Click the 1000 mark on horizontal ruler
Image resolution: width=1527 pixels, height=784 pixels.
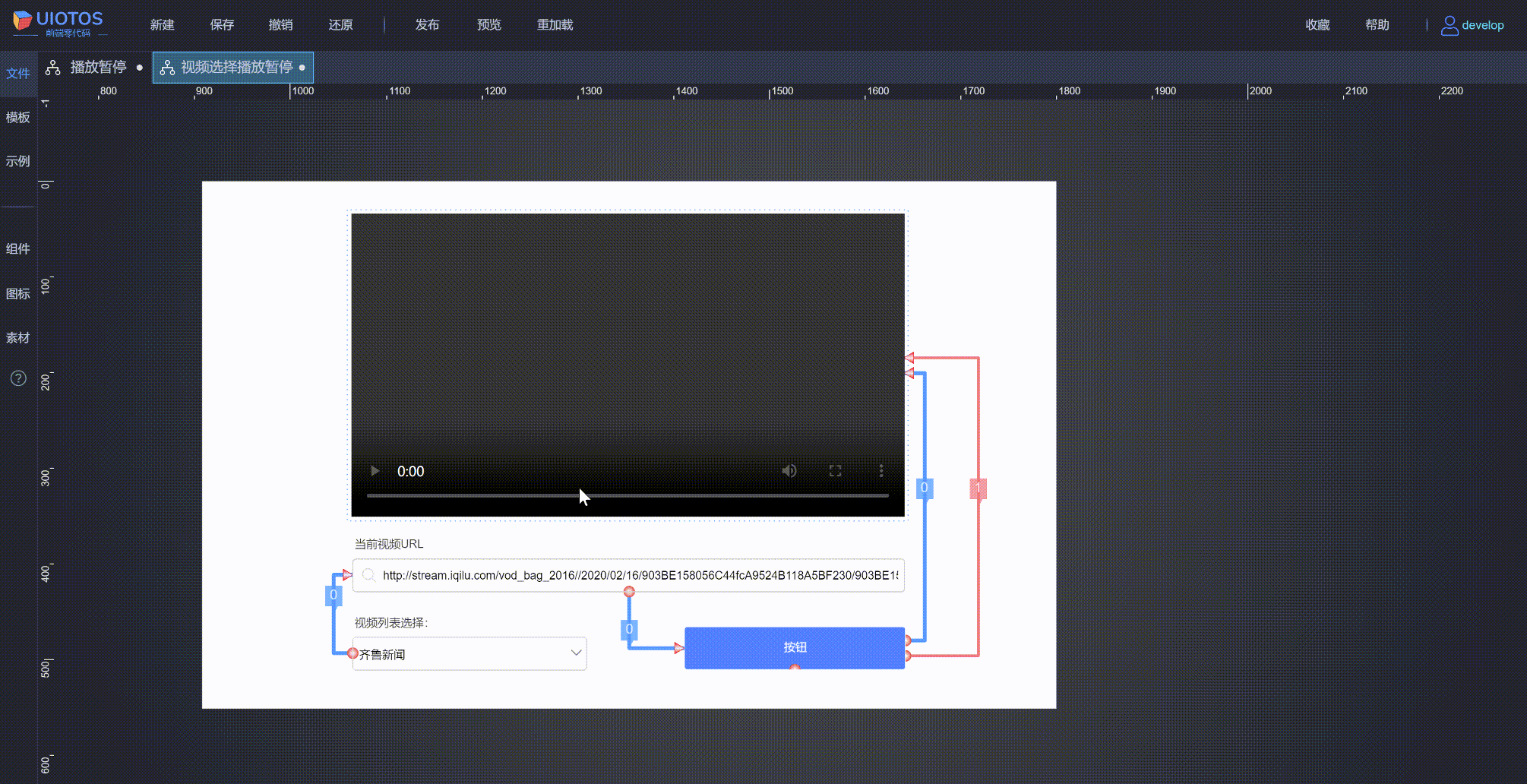coord(303,91)
